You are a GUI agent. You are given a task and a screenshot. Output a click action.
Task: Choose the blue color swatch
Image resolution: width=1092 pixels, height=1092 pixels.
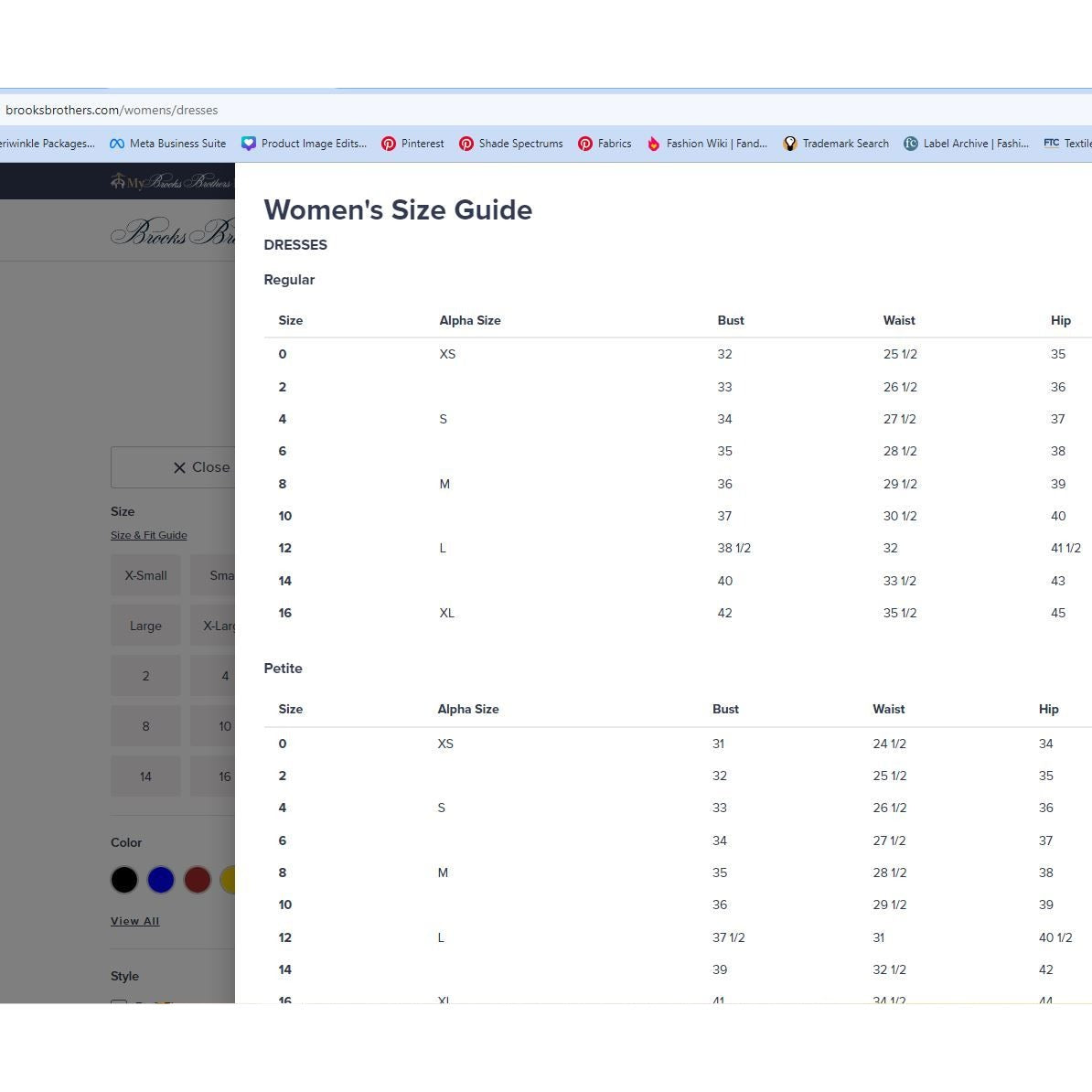161,880
